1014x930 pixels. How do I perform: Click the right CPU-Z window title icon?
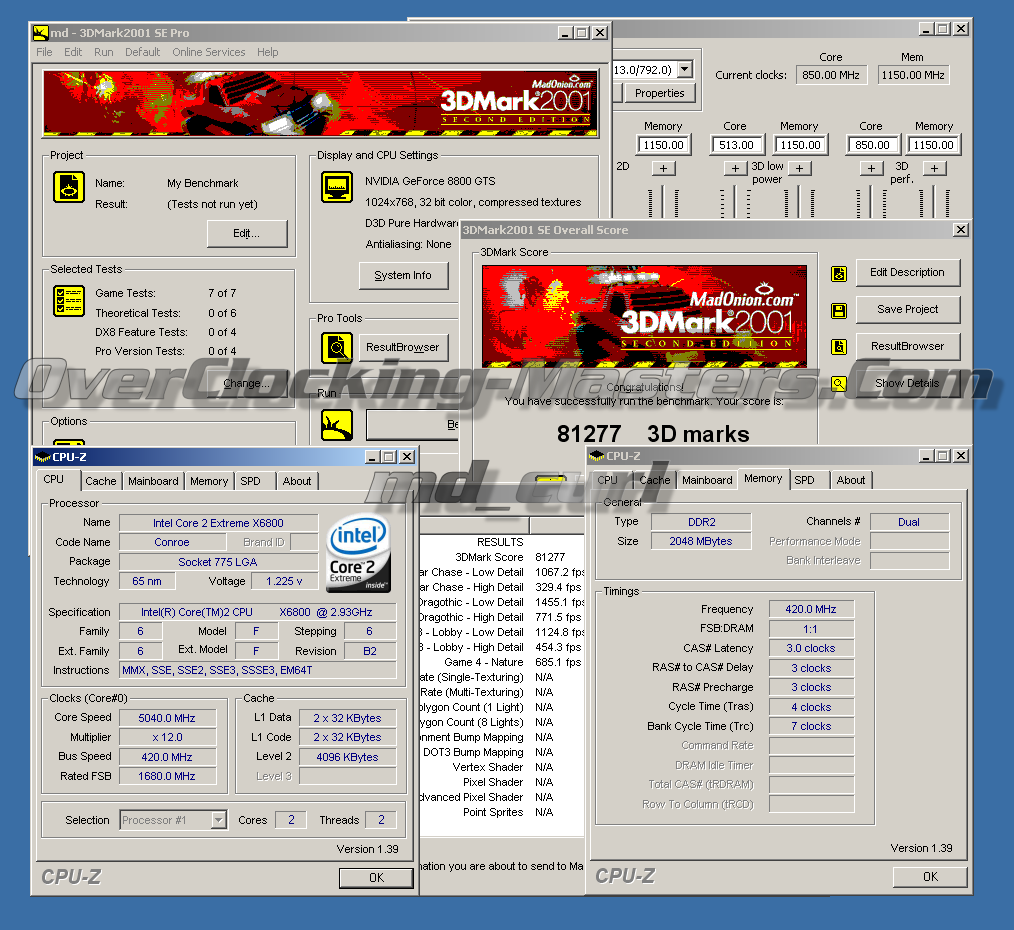[597, 456]
